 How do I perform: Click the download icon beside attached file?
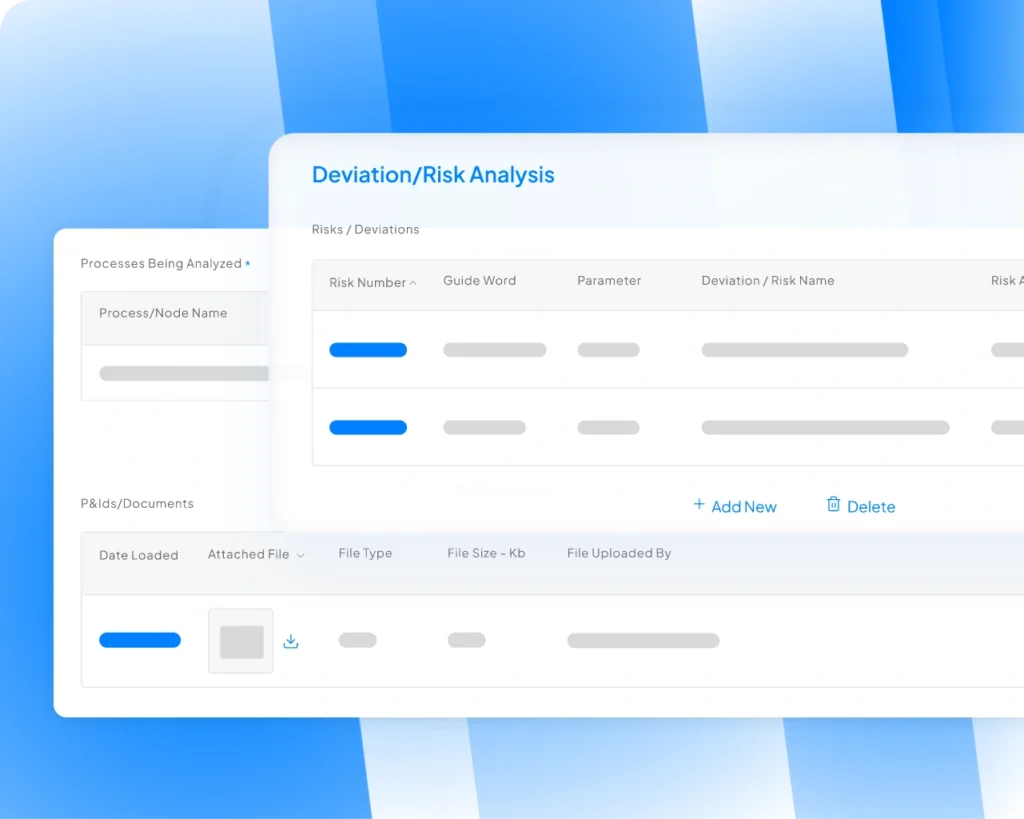pyautogui.click(x=291, y=641)
